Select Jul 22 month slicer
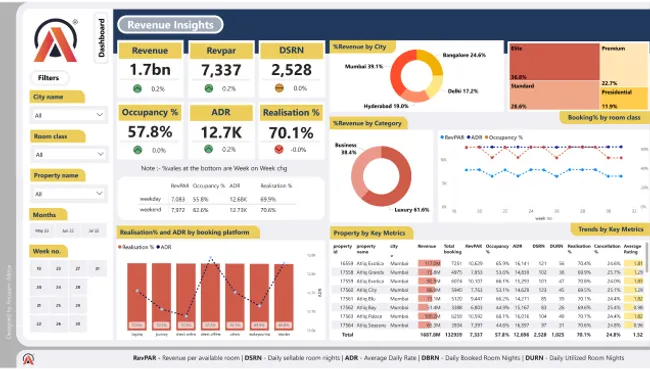Viewport: 650px width, 369px height. click(x=94, y=231)
